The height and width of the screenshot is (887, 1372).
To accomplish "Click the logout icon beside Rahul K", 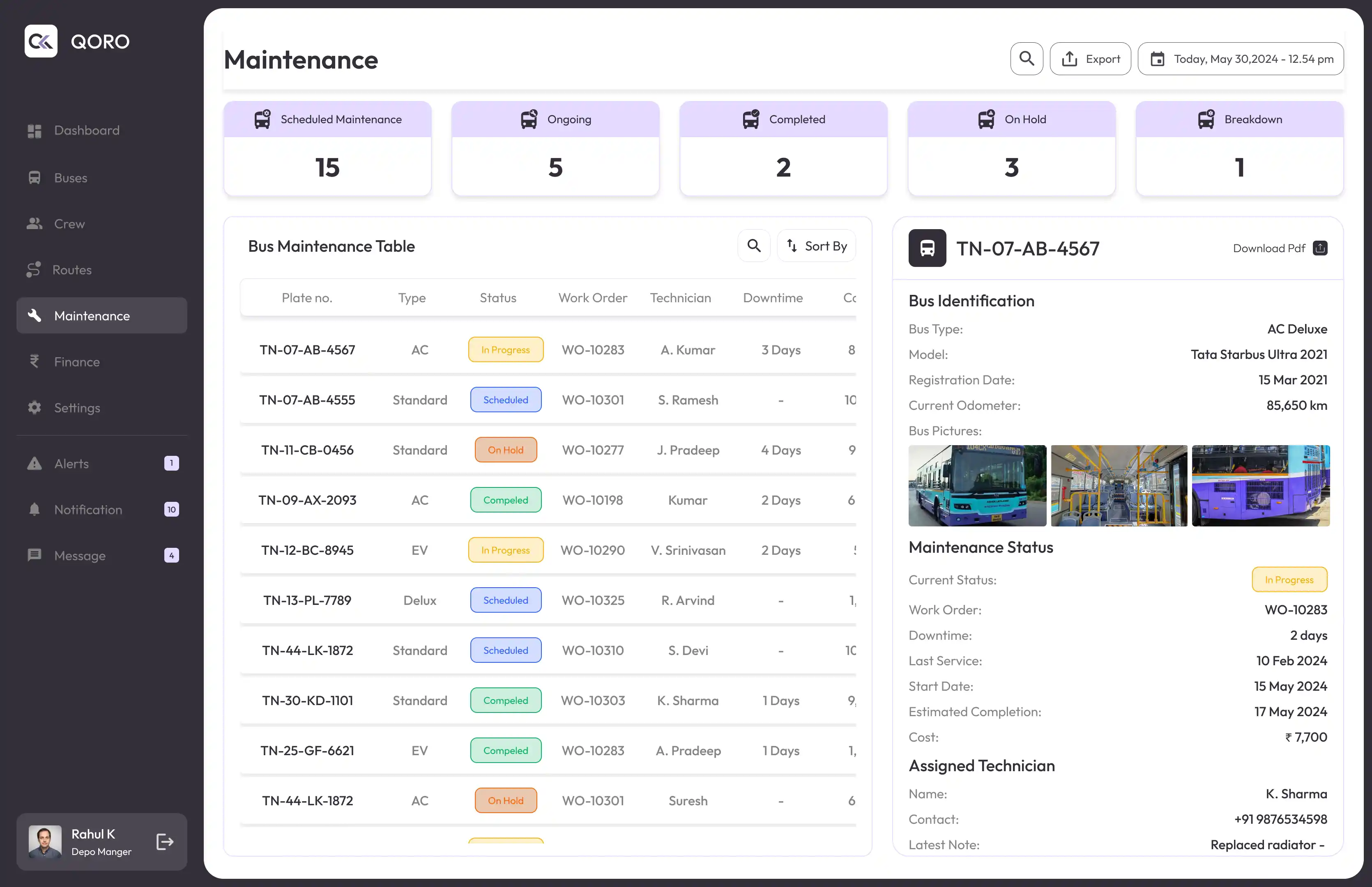I will click(165, 841).
